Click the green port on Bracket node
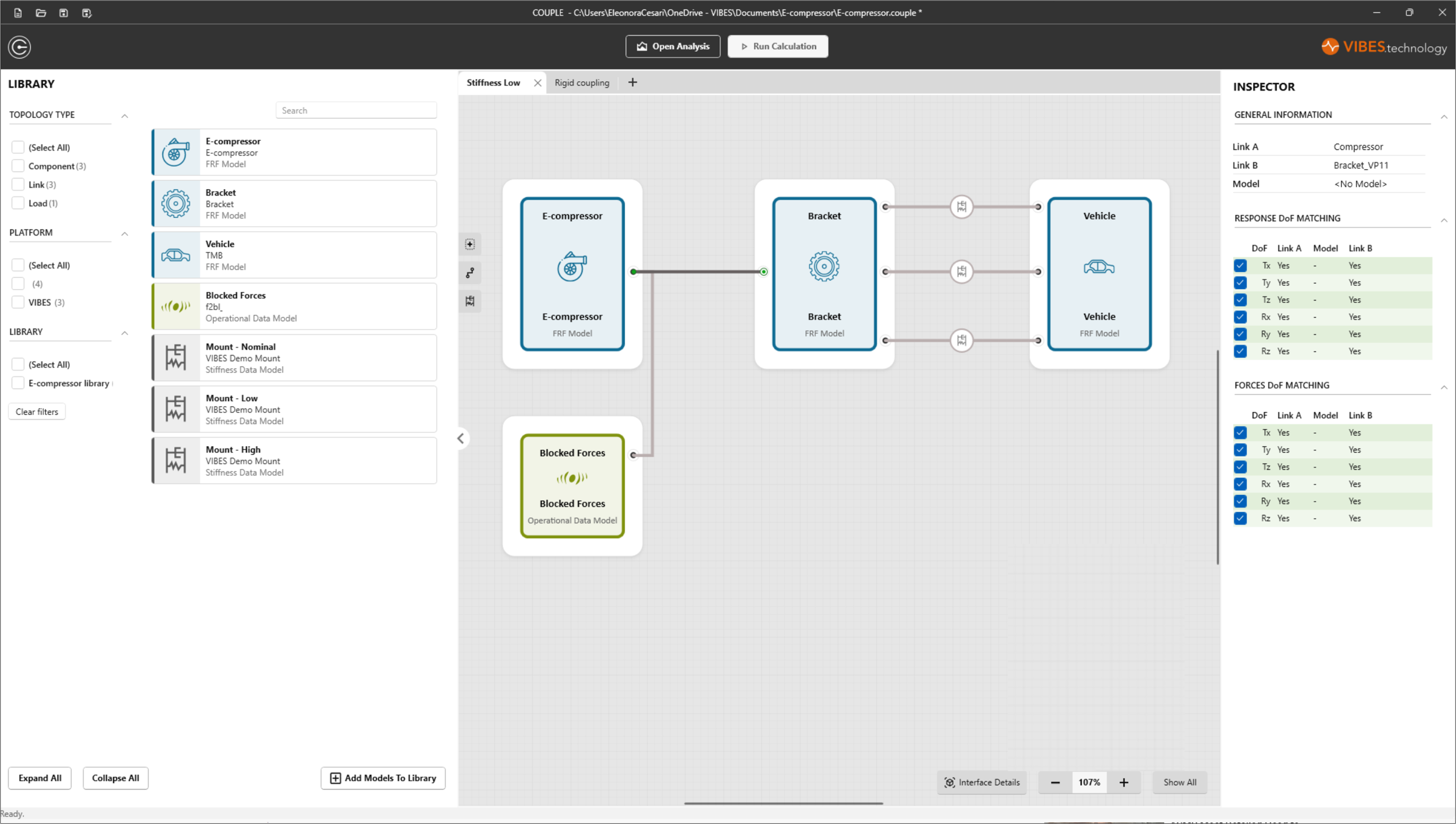 tap(764, 272)
